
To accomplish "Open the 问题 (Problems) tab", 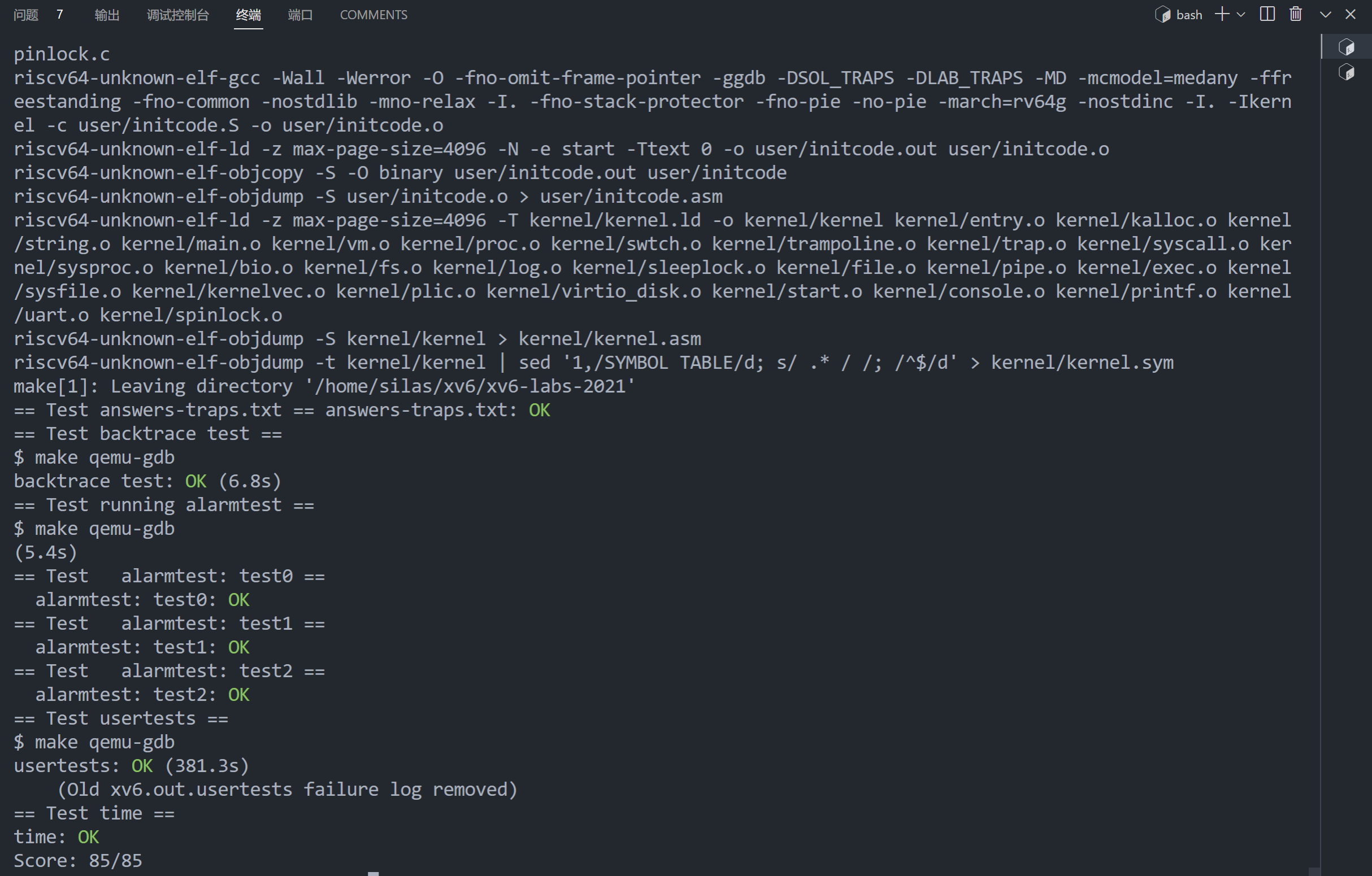I will pyautogui.click(x=26, y=15).
